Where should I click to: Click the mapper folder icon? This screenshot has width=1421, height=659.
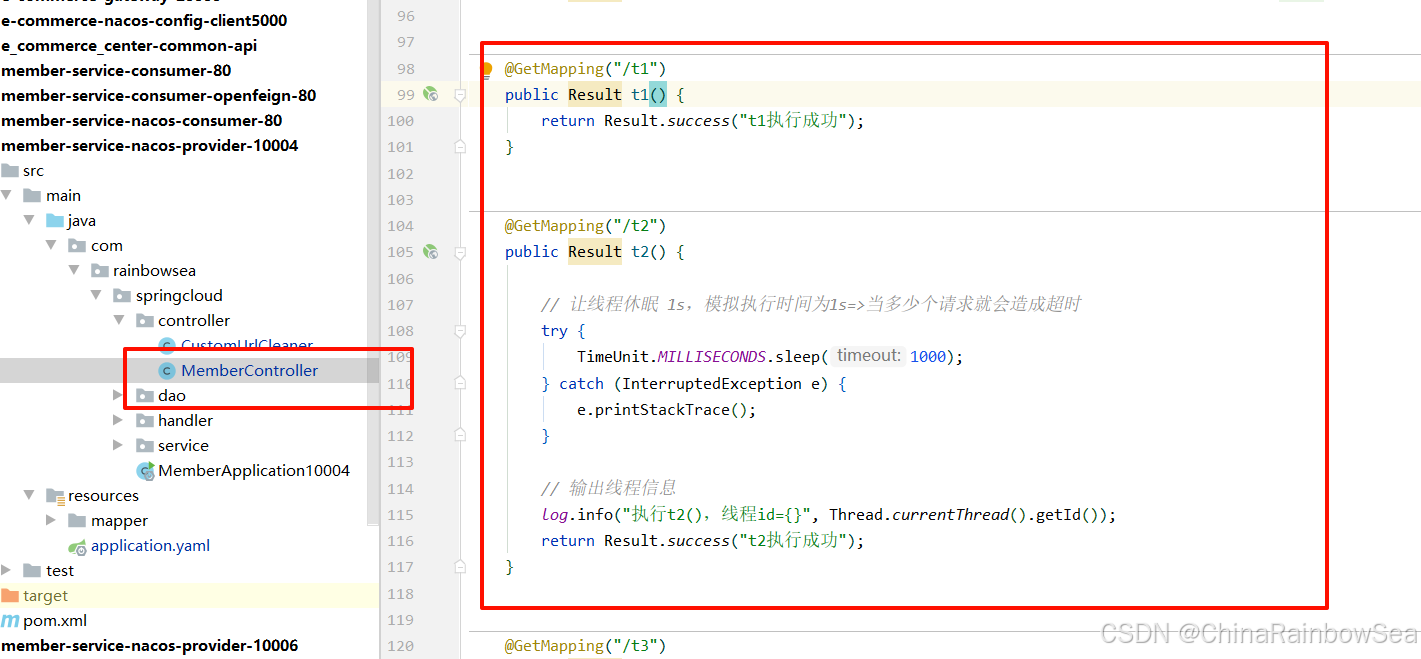pos(77,520)
